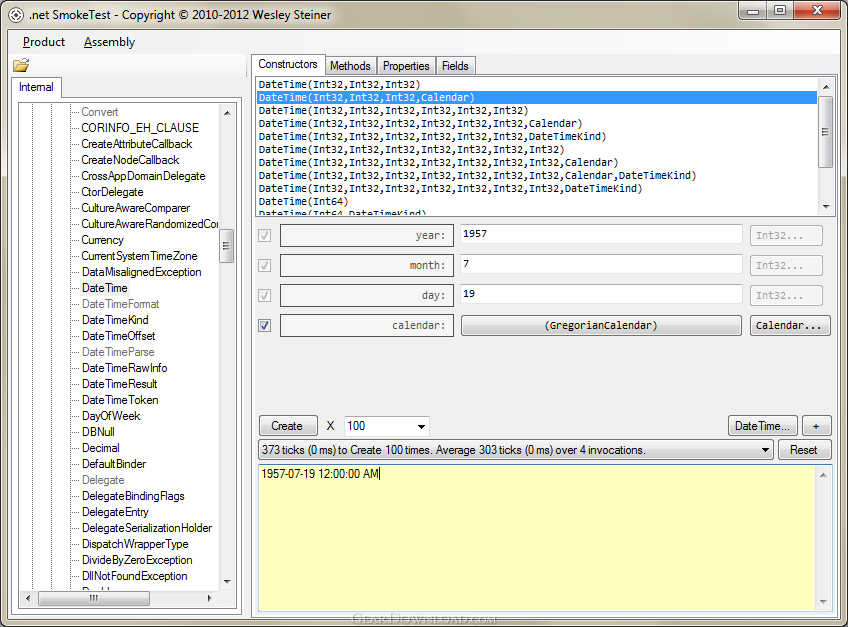Select DateTimeKind in the type tree

click(x=115, y=320)
